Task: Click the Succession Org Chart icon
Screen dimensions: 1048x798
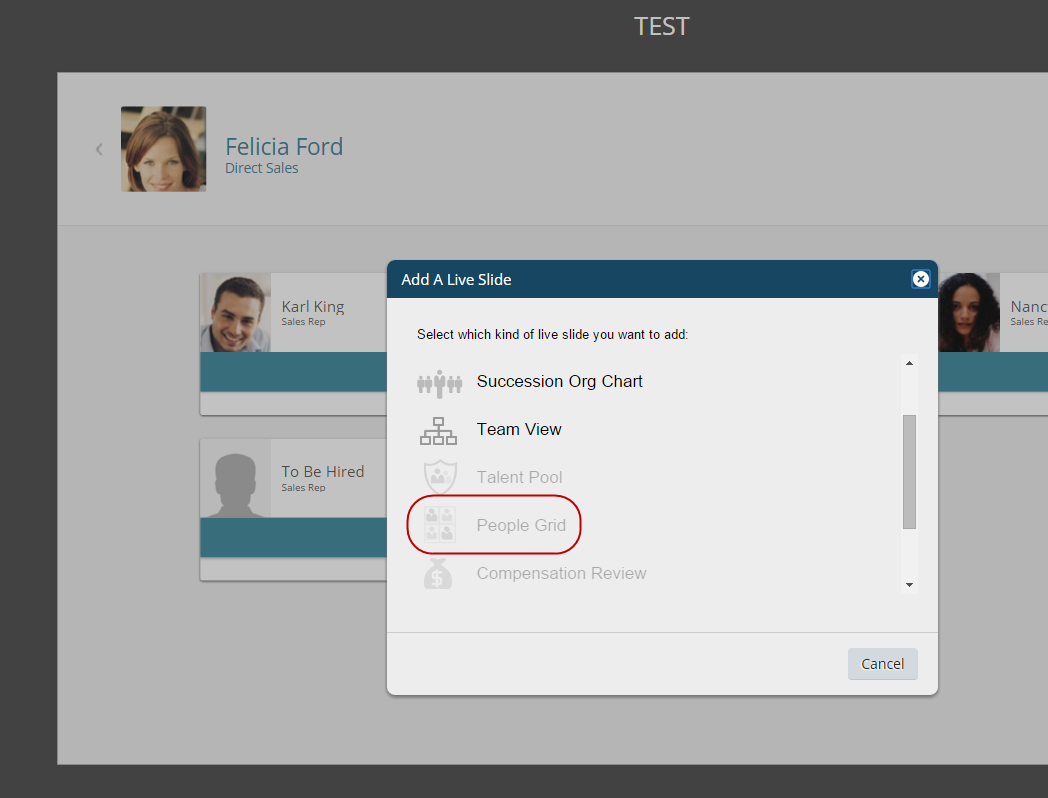Action: tap(439, 384)
